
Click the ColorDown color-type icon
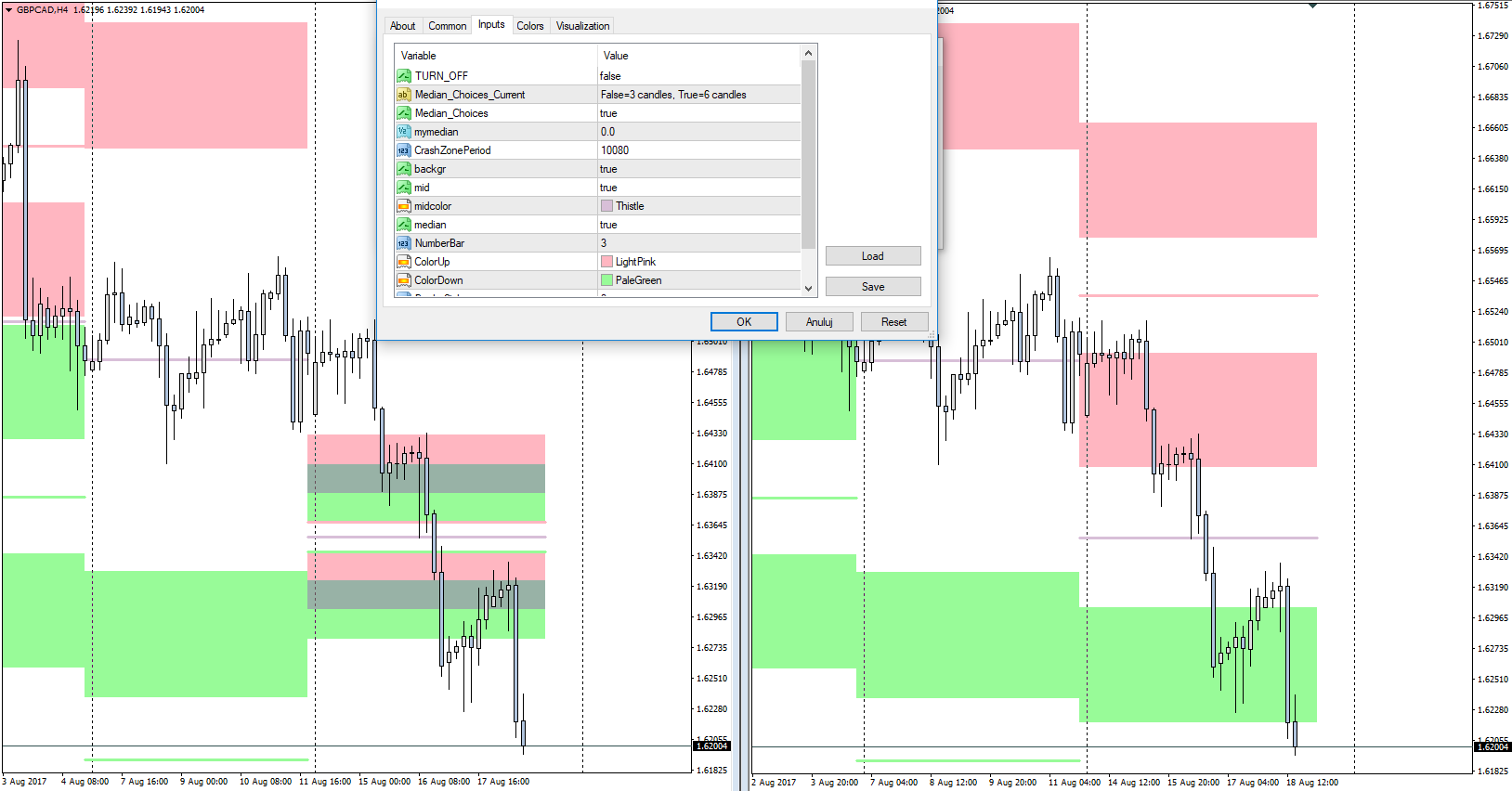pos(403,280)
